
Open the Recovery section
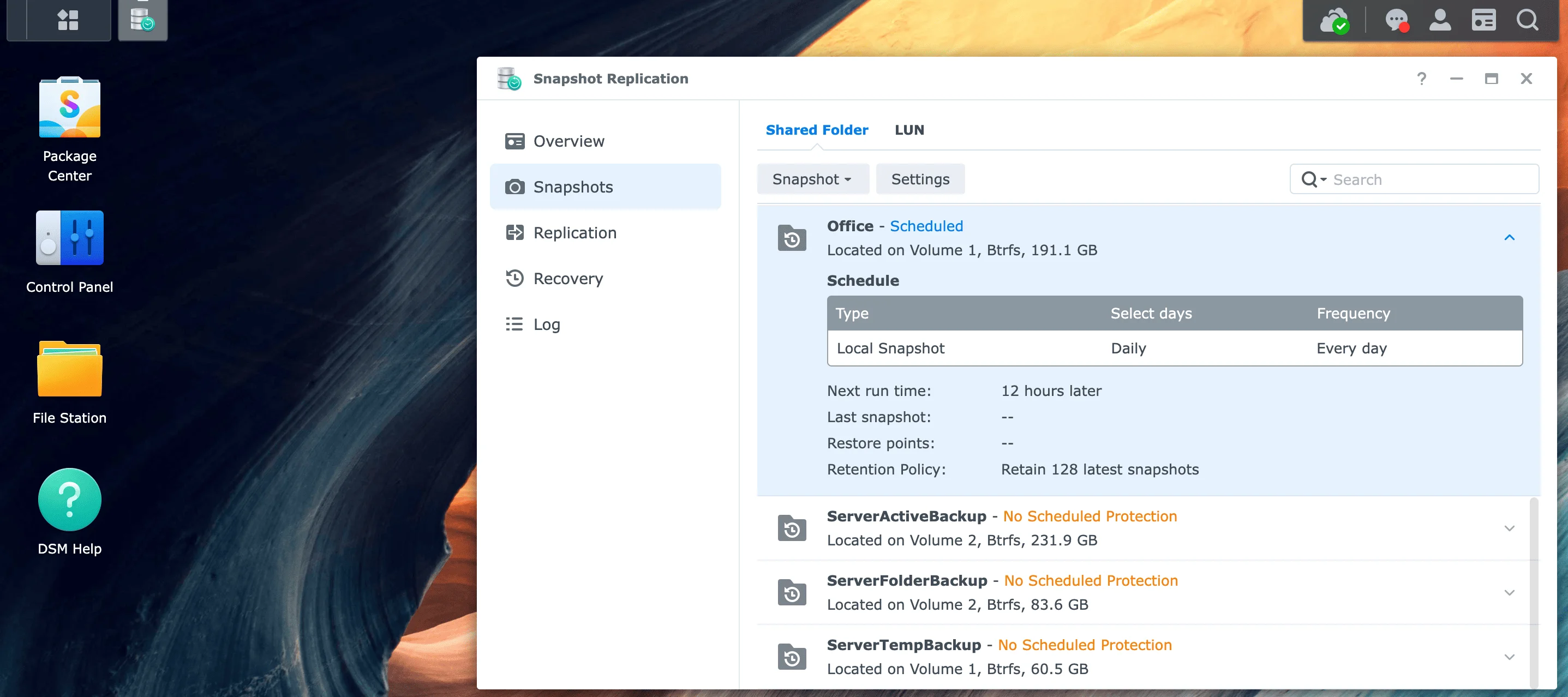point(568,278)
